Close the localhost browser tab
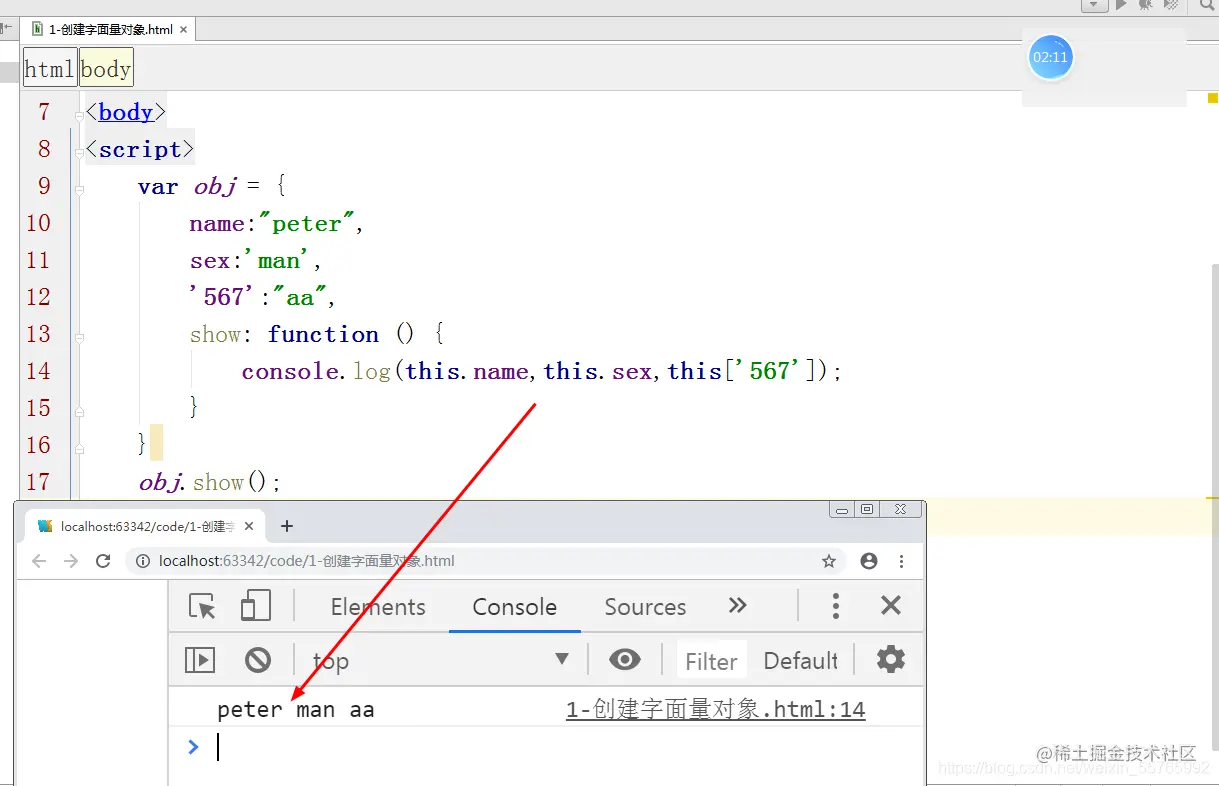This screenshot has width=1219, height=786. coord(249,526)
